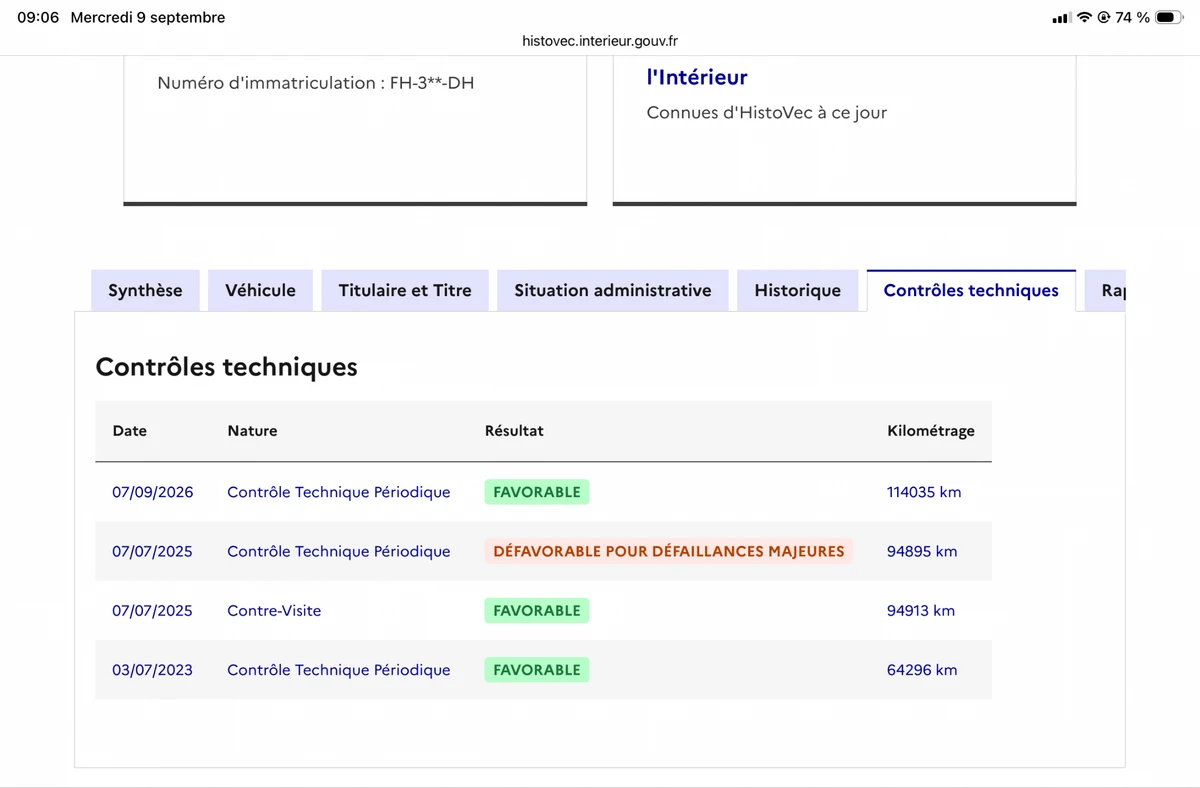
Task: Tap the 09:06 clock in status bar
Action: (x=38, y=18)
